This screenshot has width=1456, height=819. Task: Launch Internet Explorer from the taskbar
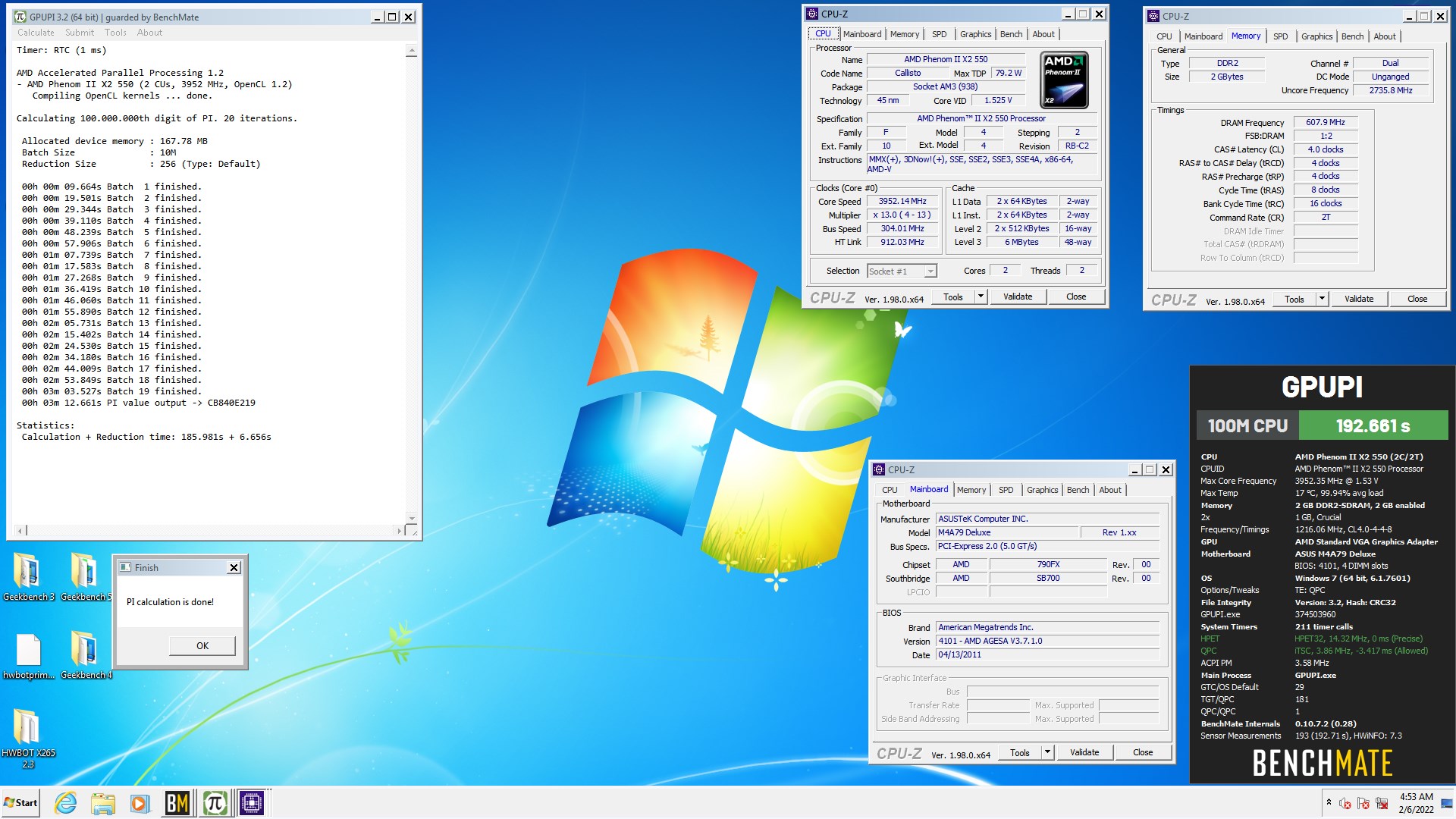(x=66, y=803)
